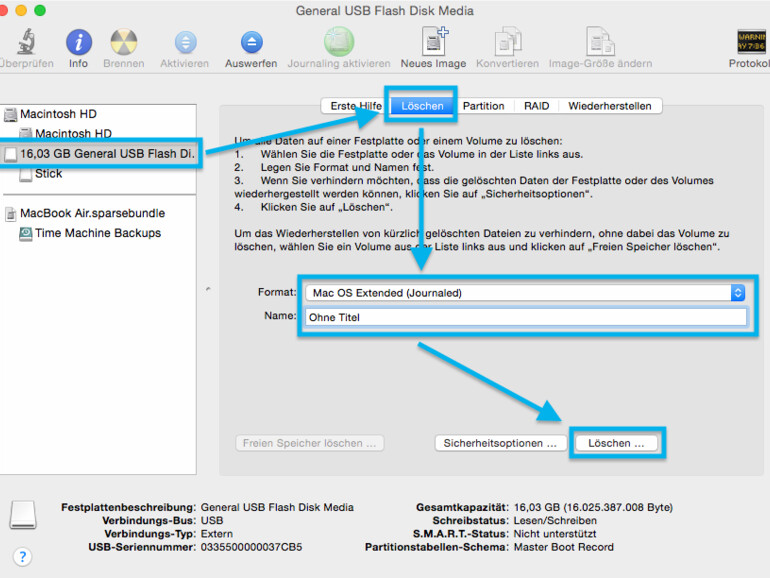Switch to the Erste Hilfe tab
The height and width of the screenshot is (578, 770).
click(x=356, y=106)
